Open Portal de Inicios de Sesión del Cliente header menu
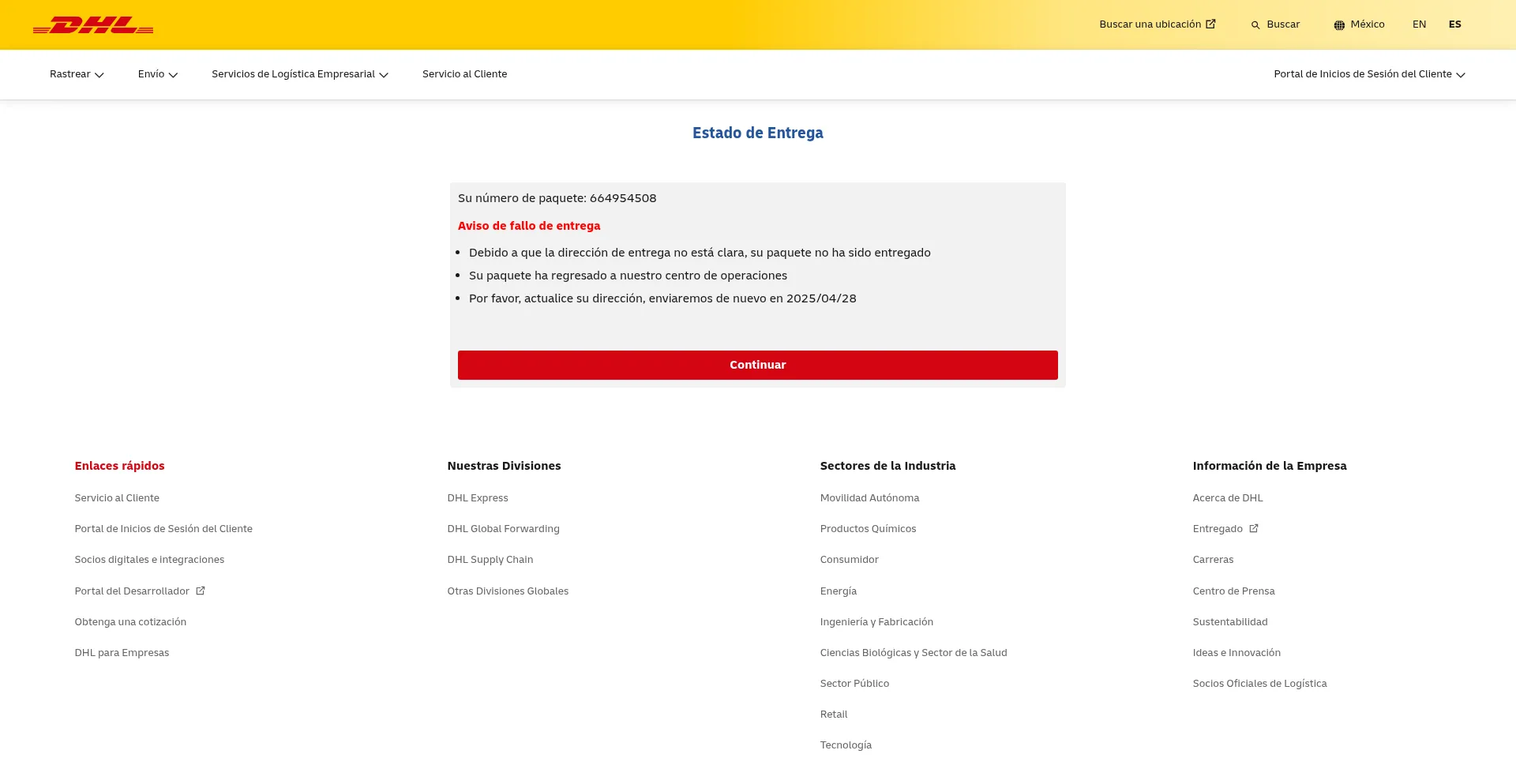This screenshot has height=784, width=1516. (x=1369, y=74)
